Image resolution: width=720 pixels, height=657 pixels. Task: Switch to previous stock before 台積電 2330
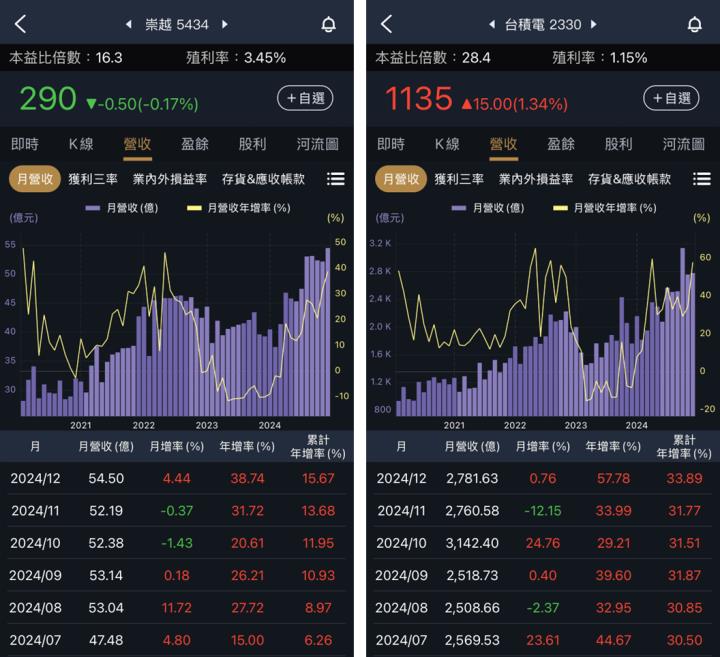[492, 24]
